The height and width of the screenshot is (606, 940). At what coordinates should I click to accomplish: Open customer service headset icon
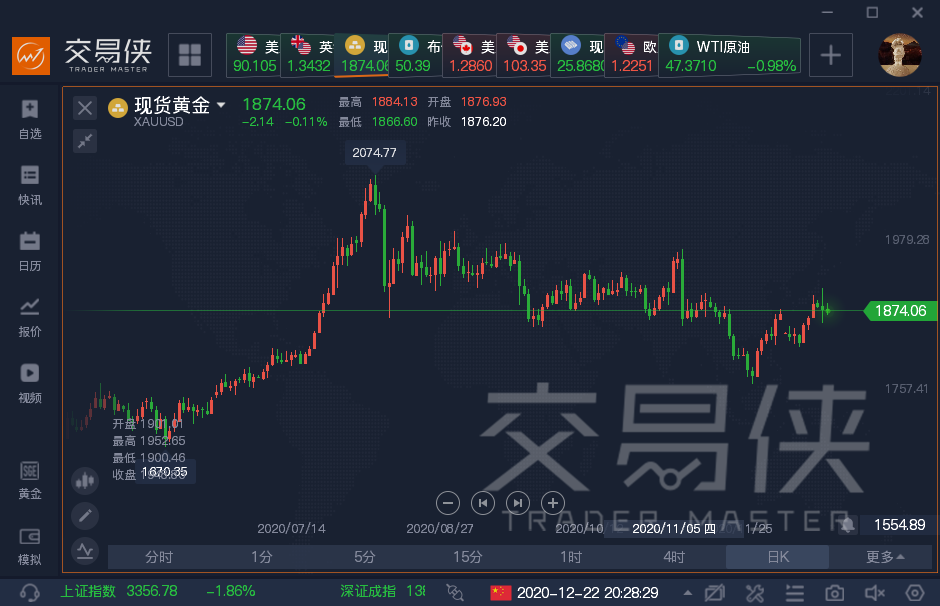29,592
